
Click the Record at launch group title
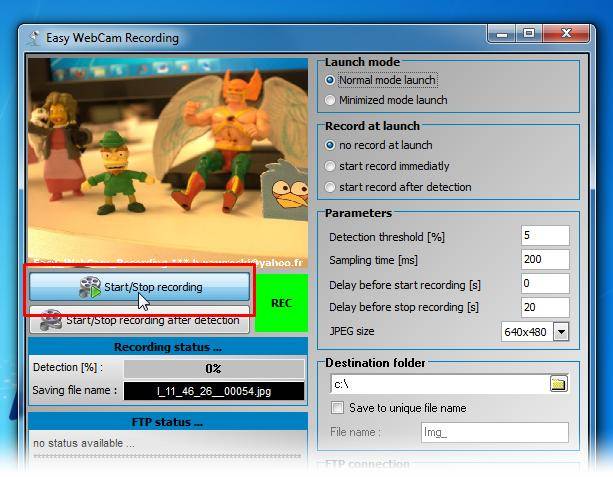[x=372, y=126]
